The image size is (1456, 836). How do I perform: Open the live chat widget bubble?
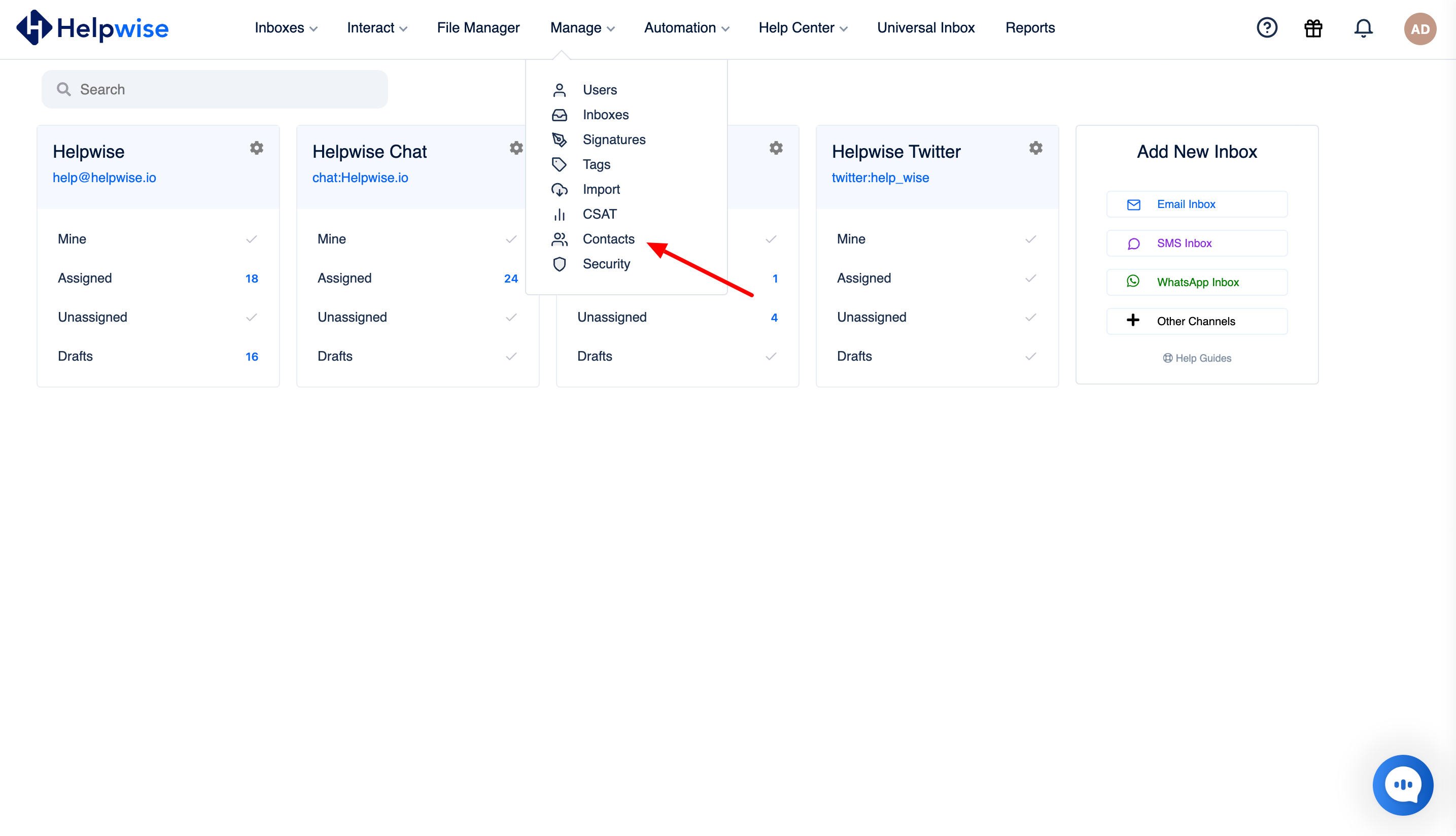(1403, 785)
